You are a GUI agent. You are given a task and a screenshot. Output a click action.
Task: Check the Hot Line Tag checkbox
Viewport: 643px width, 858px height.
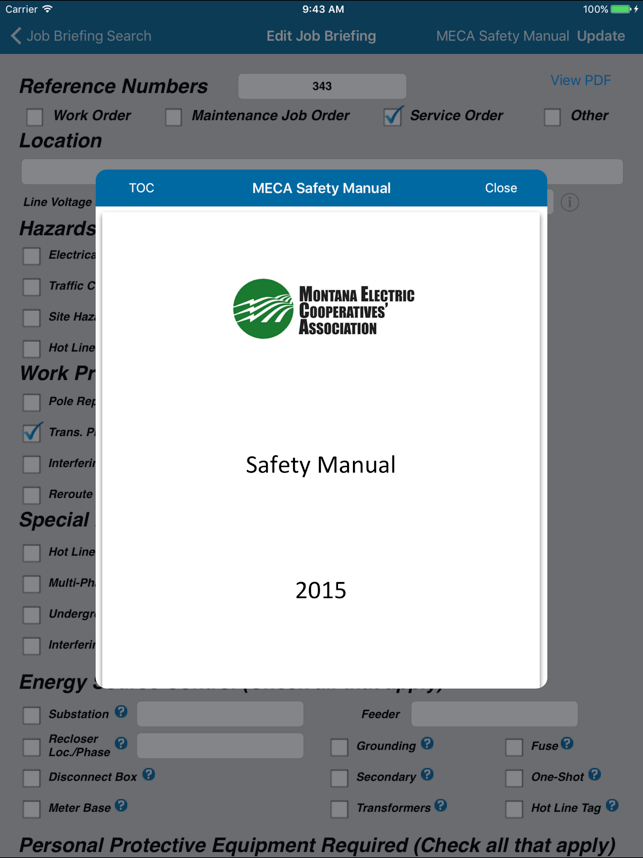(514, 809)
